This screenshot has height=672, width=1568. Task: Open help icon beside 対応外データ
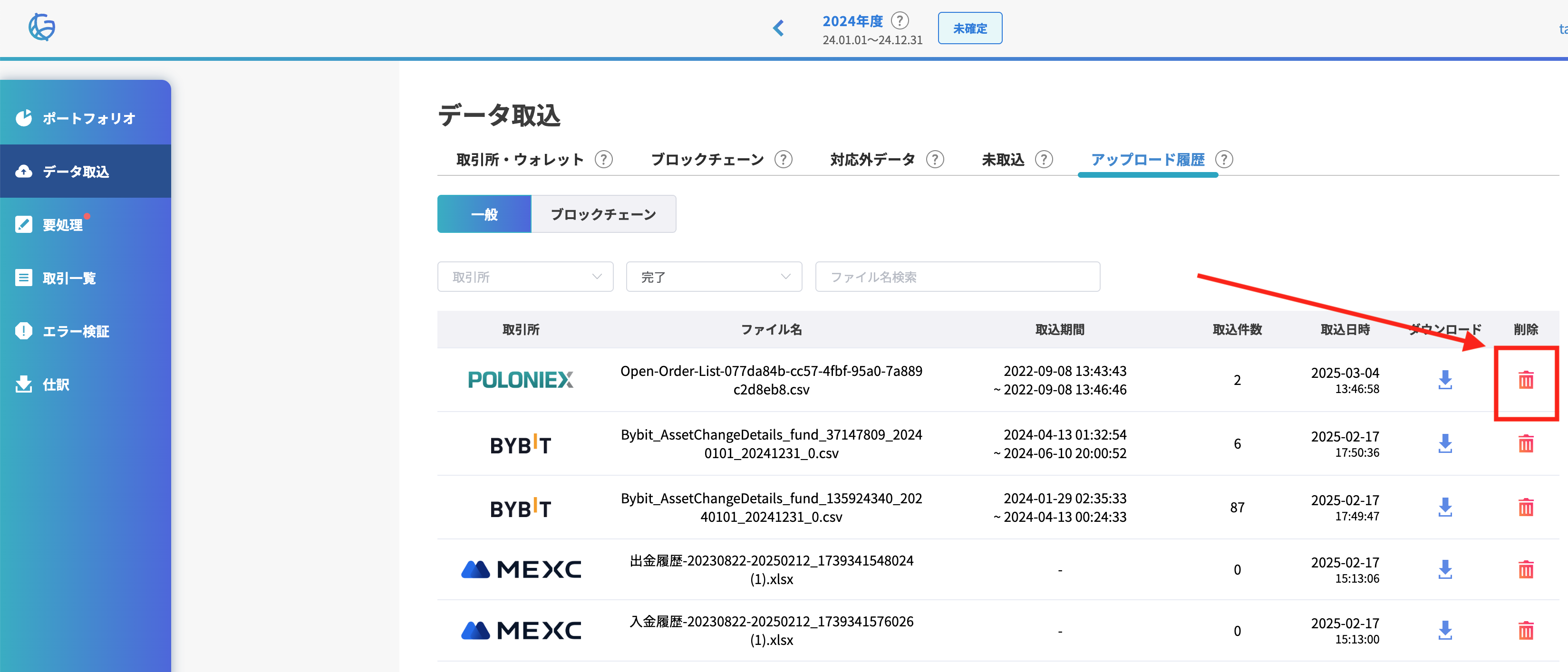point(935,160)
